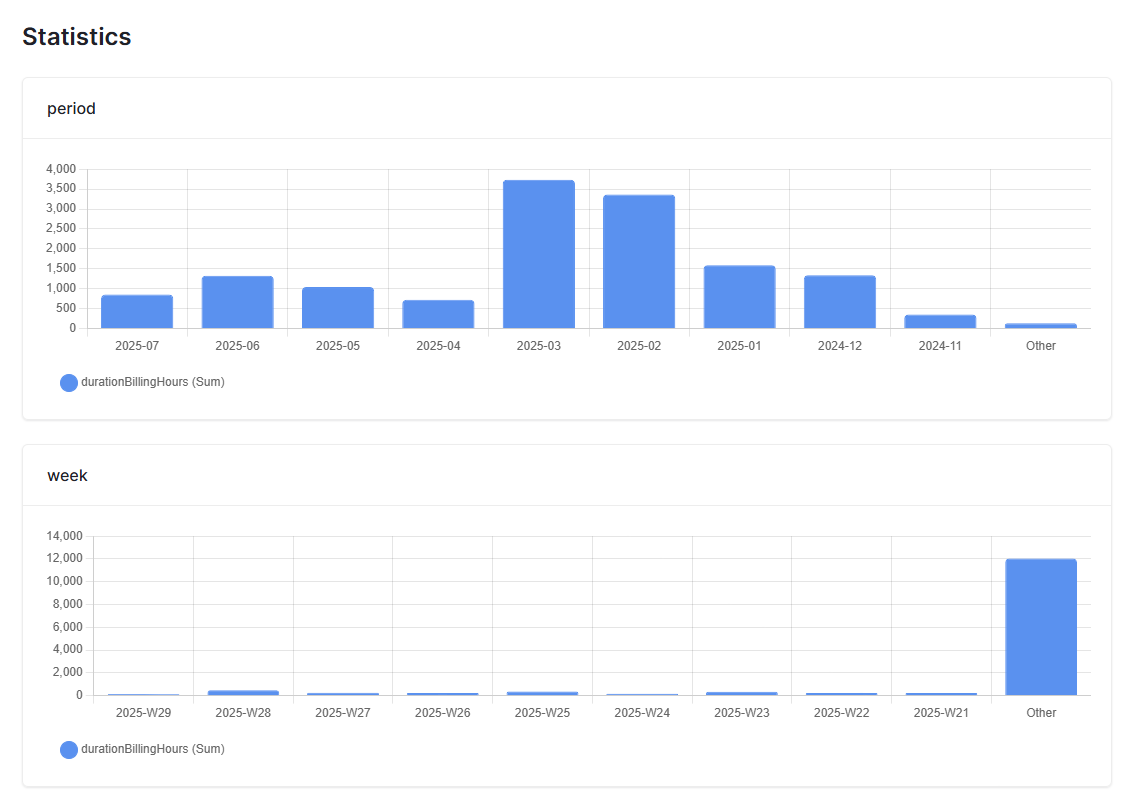Click the 2024-12 axis label
This screenshot has width=1133, height=809.
point(840,346)
